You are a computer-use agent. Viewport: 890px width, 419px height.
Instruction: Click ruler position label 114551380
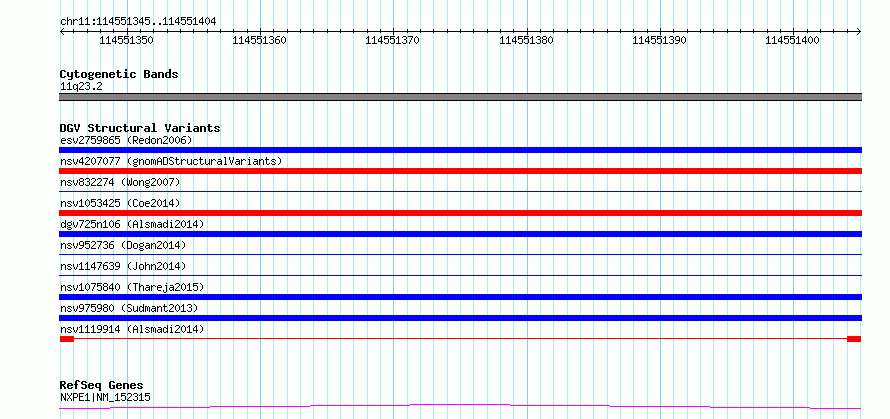[526, 40]
